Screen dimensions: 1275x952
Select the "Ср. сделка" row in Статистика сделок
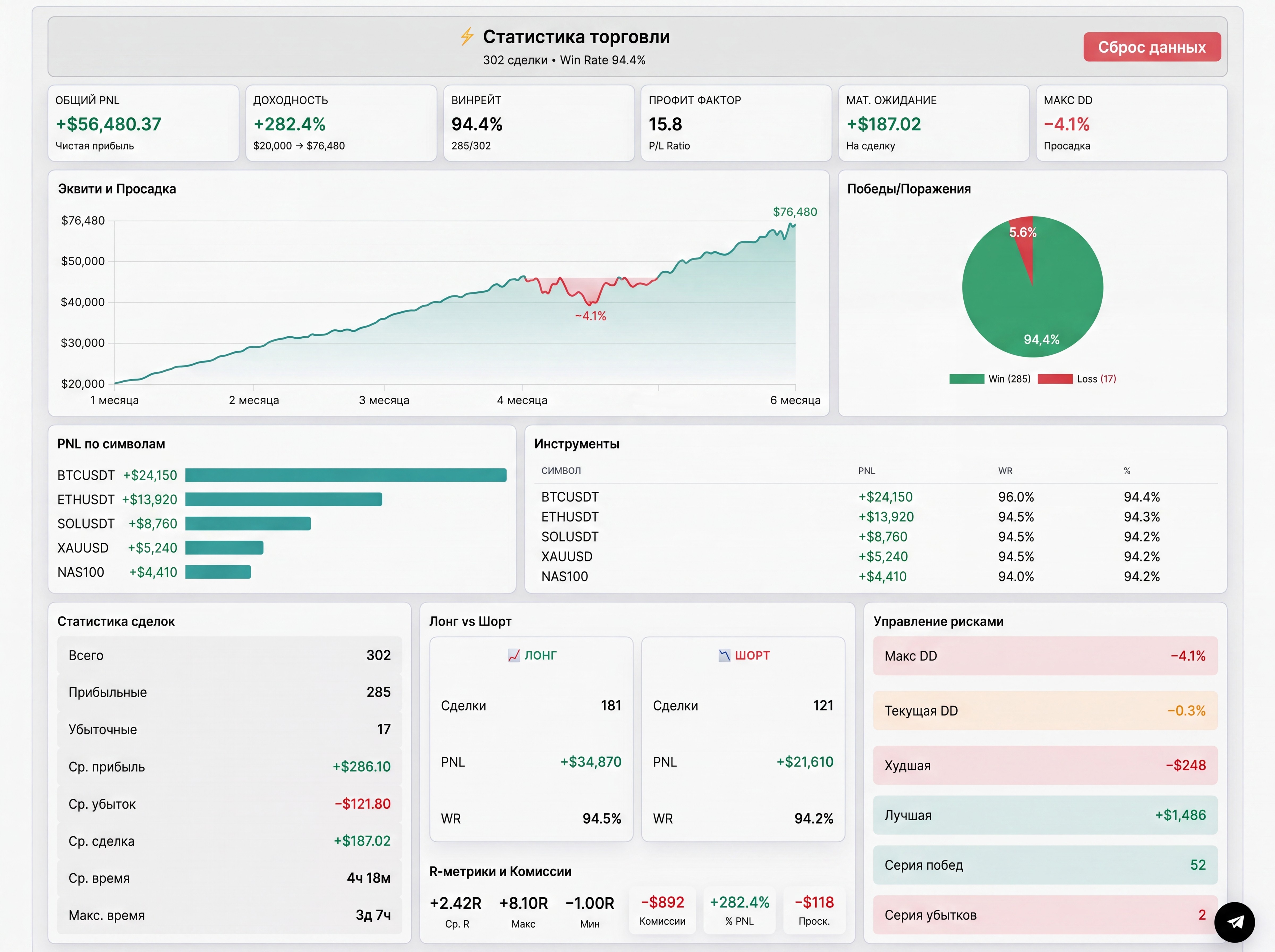(229, 841)
